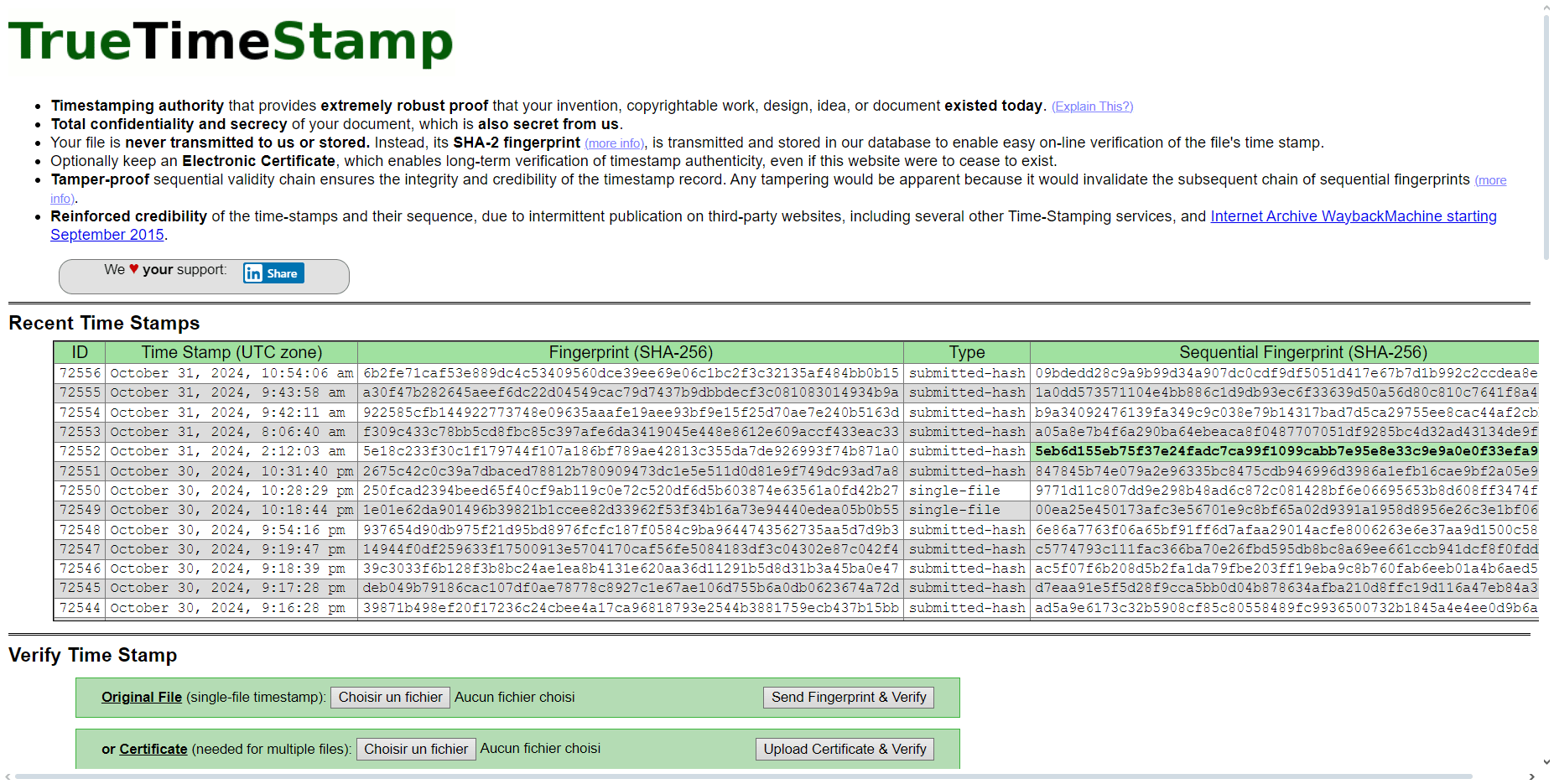Click Upload Certificate & Verify button
The height and width of the screenshot is (784, 1554).
(x=845, y=749)
